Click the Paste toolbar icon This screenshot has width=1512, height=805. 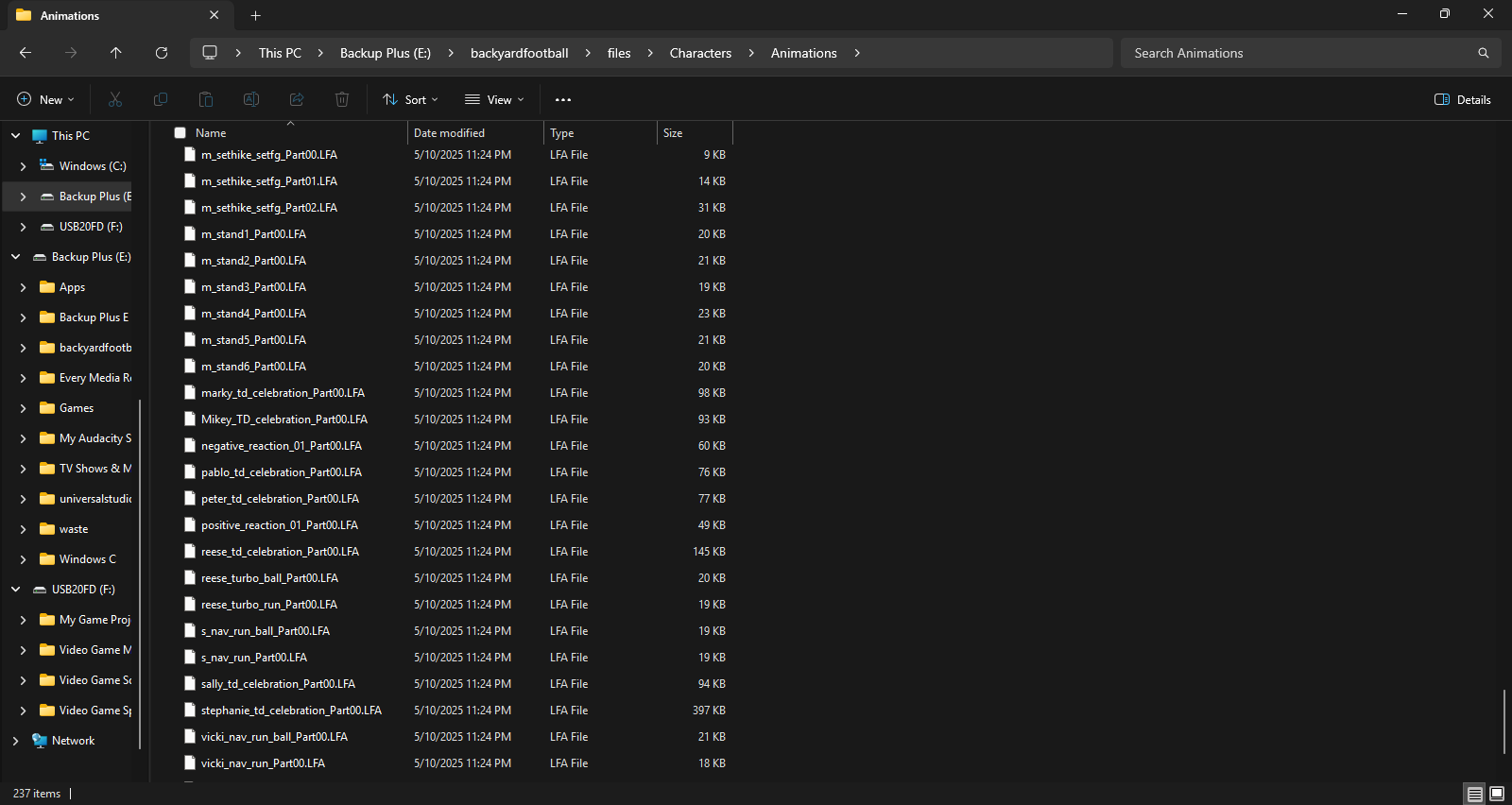(x=206, y=99)
